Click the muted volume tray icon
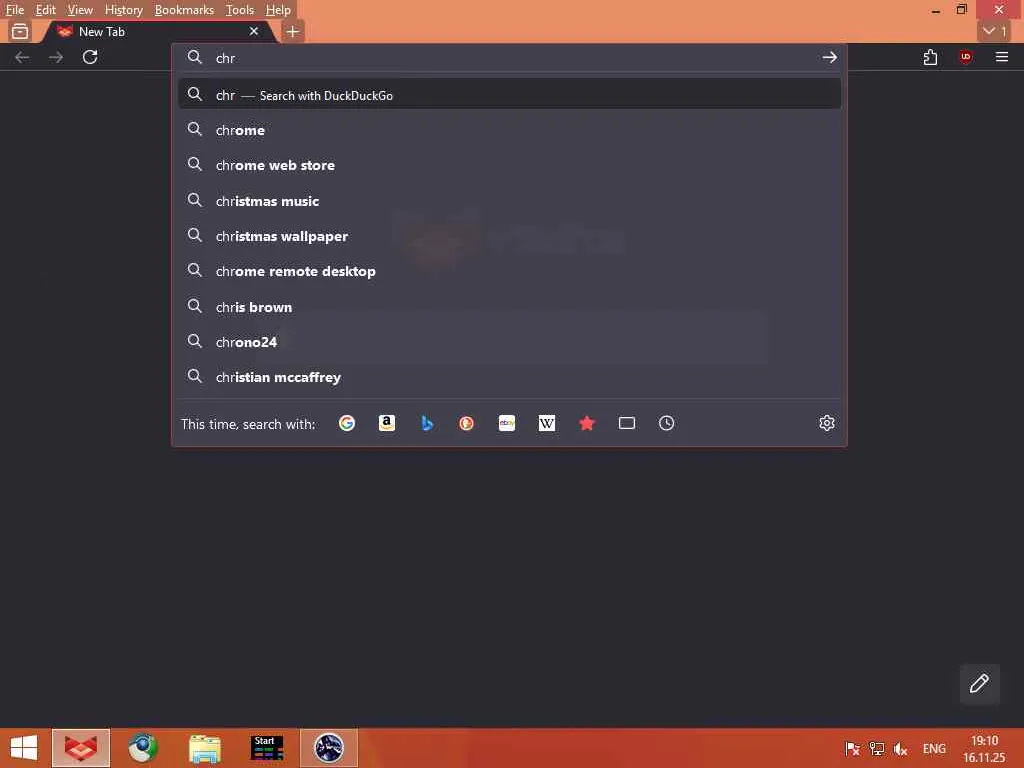 tap(901, 749)
